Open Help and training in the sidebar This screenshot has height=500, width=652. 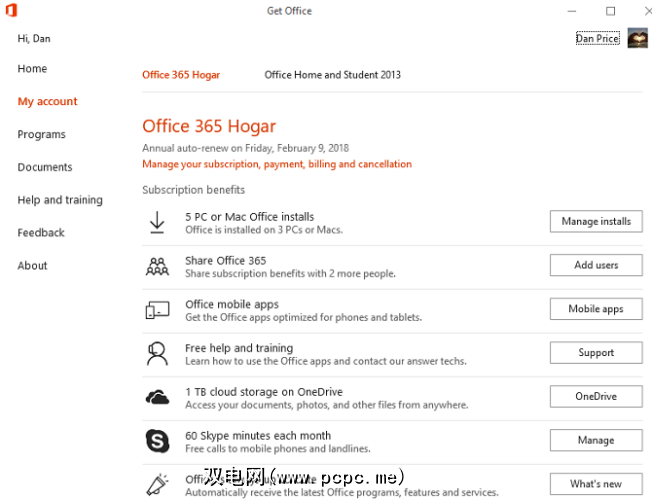[60, 200]
